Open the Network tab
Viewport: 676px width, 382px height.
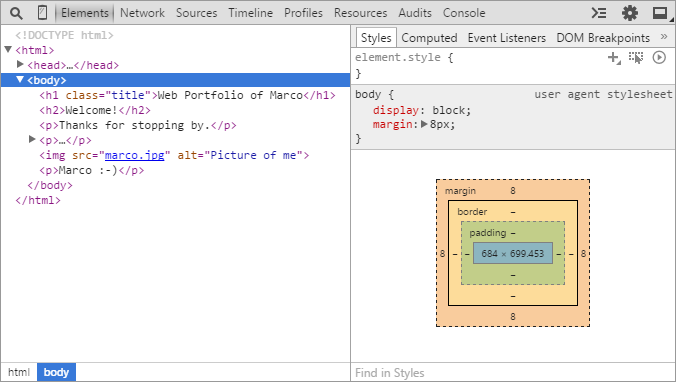(x=142, y=13)
